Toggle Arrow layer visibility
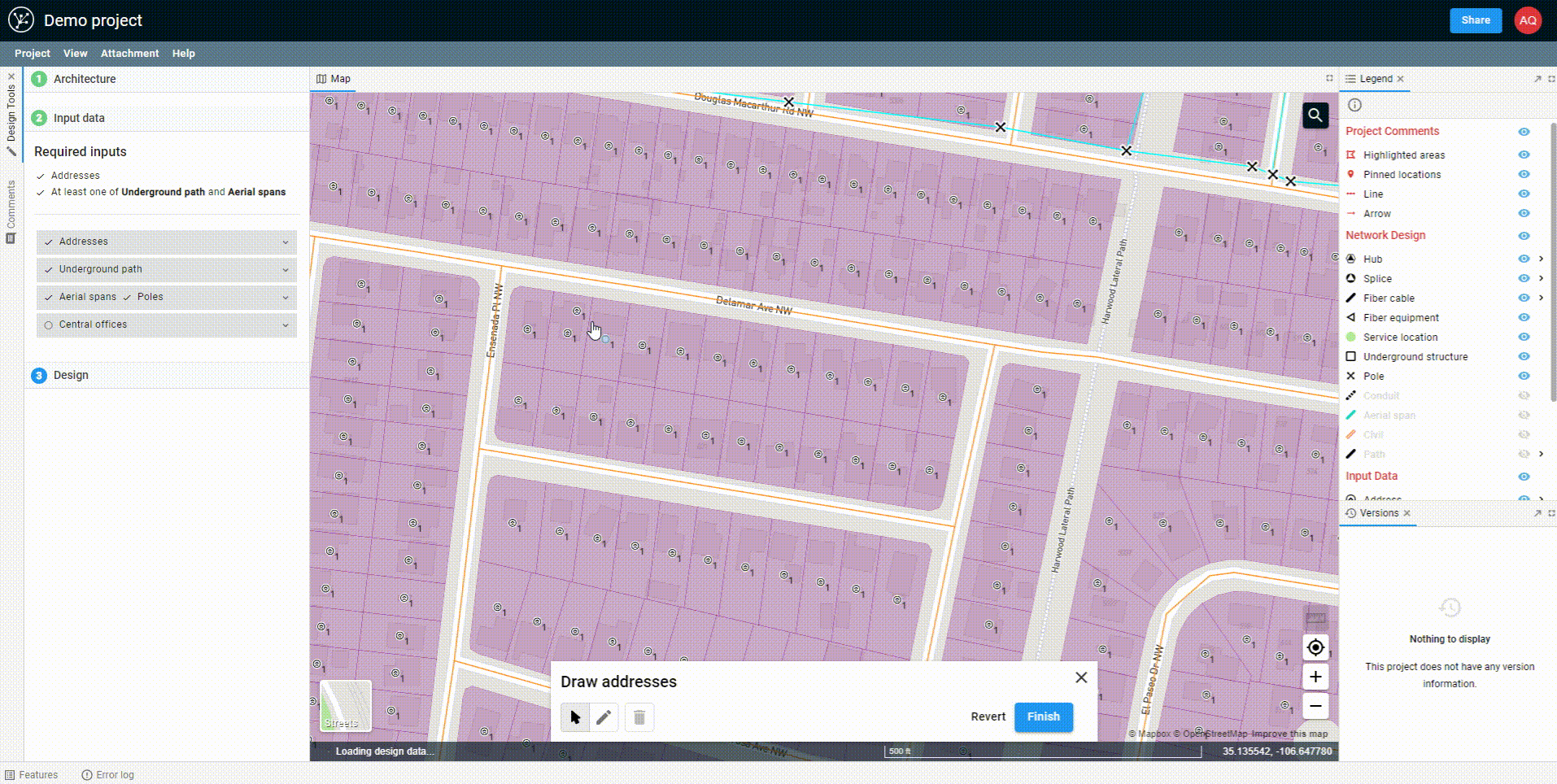This screenshot has height=784, width=1557. pyautogui.click(x=1524, y=213)
